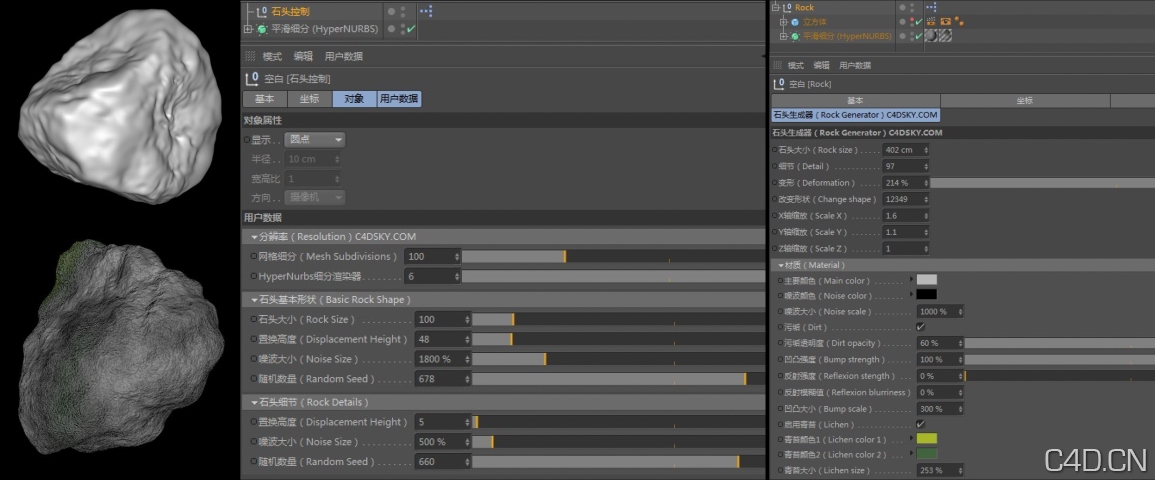Viewport: 1155px width, 480px height.
Task: Toggle visibility dot of 石头控制
Action: pos(391,11)
